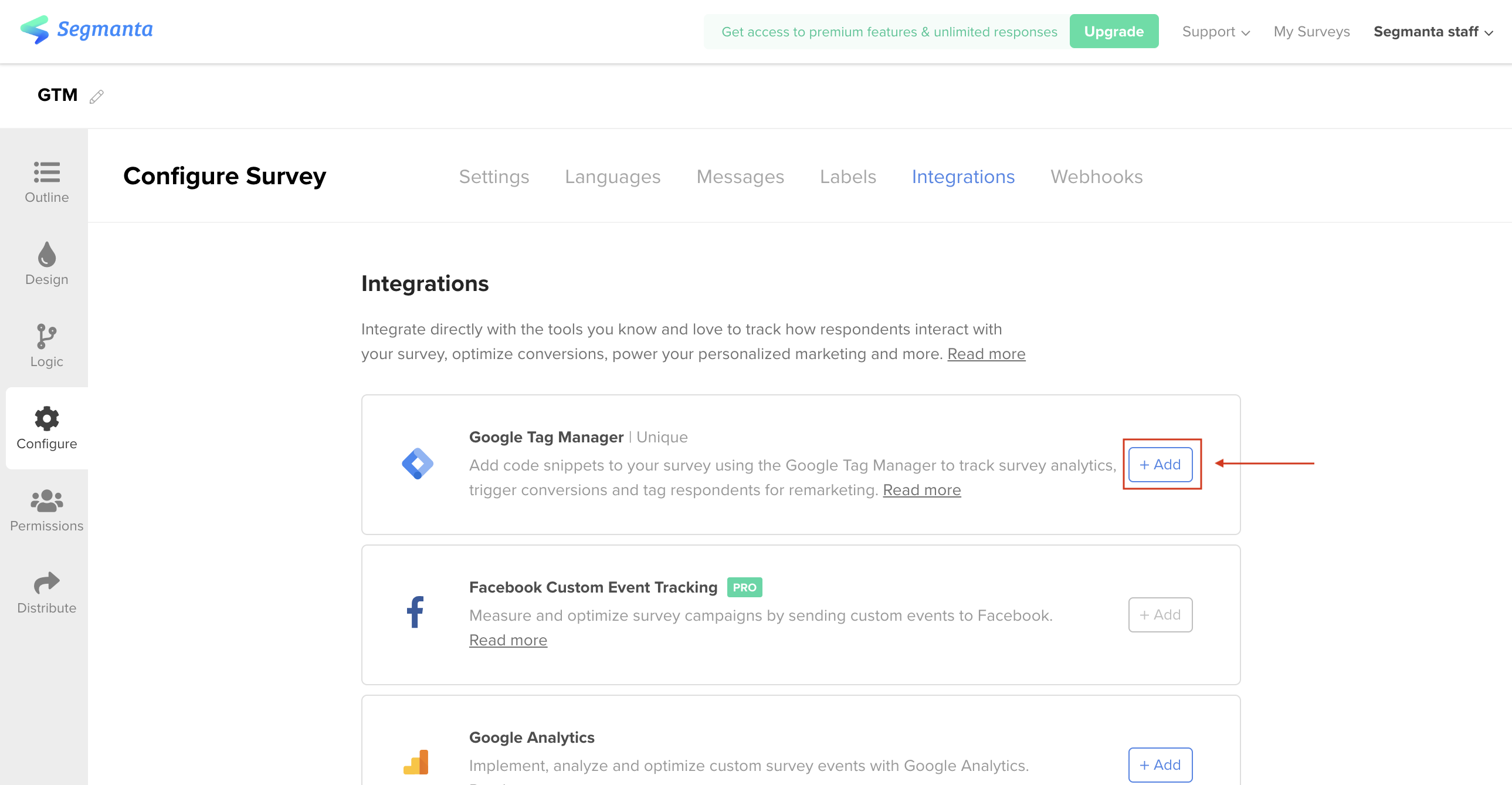The image size is (1512, 785).
Task: Click the Facebook logo icon
Action: [x=415, y=613]
